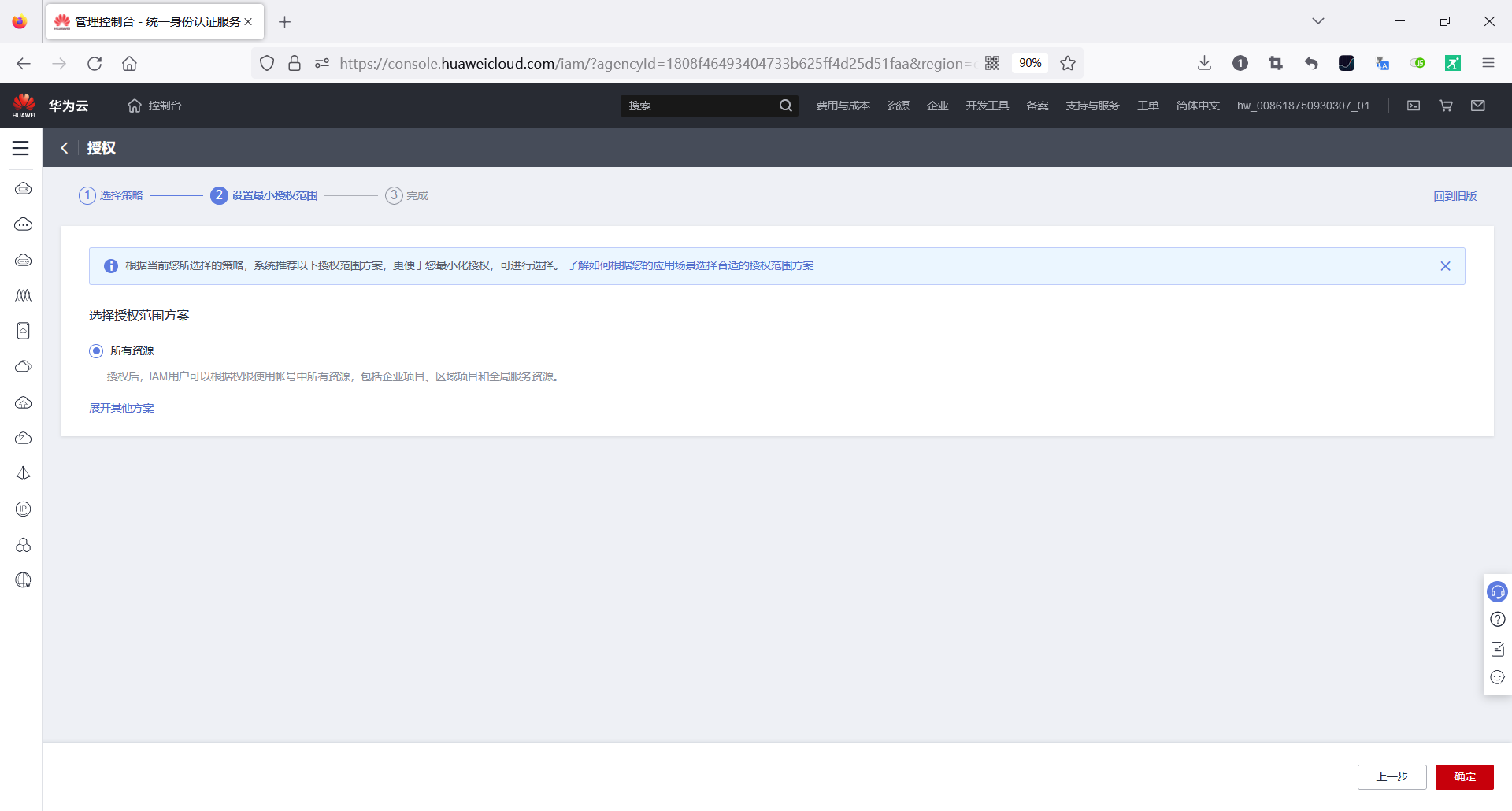Open the 资源 menu
Screen dimensions: 1512x811
[x=899, y=106]
